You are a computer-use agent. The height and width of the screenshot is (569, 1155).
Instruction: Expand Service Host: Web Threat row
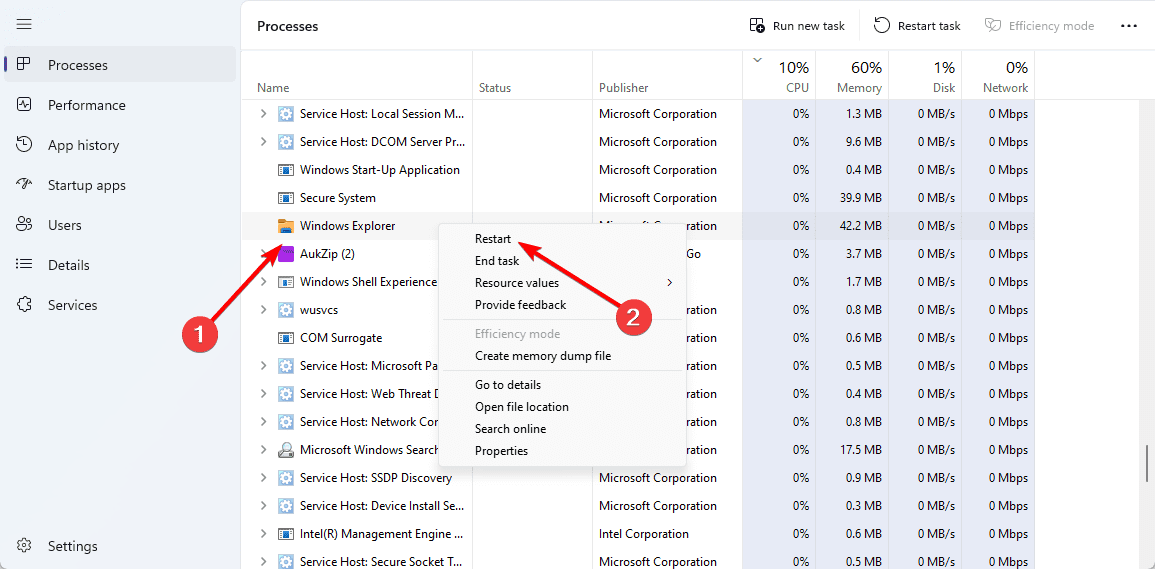(x=264, y=394)
